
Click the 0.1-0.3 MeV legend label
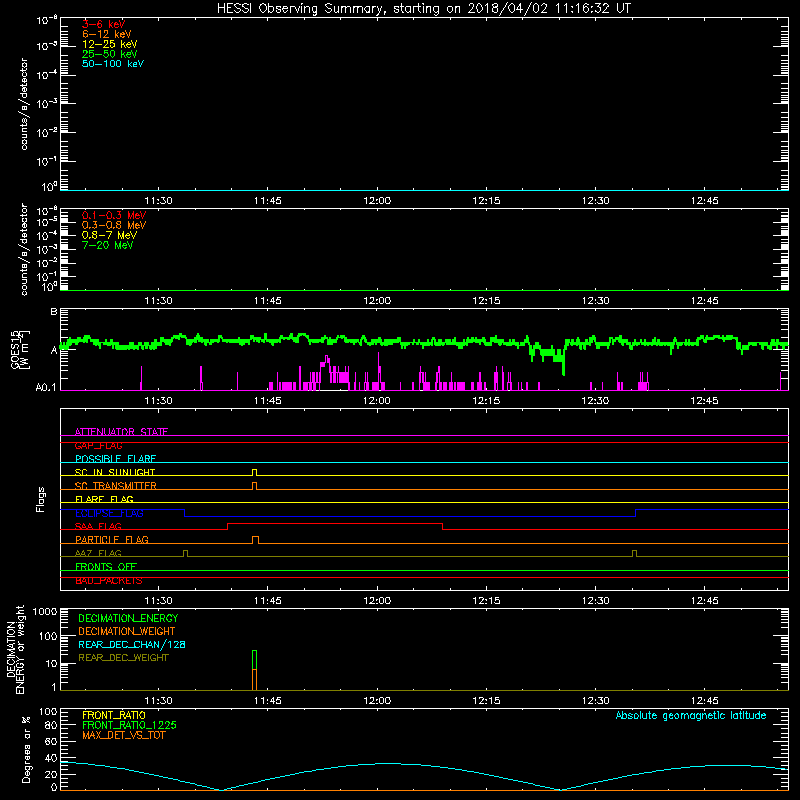click(x=114, y=215)
